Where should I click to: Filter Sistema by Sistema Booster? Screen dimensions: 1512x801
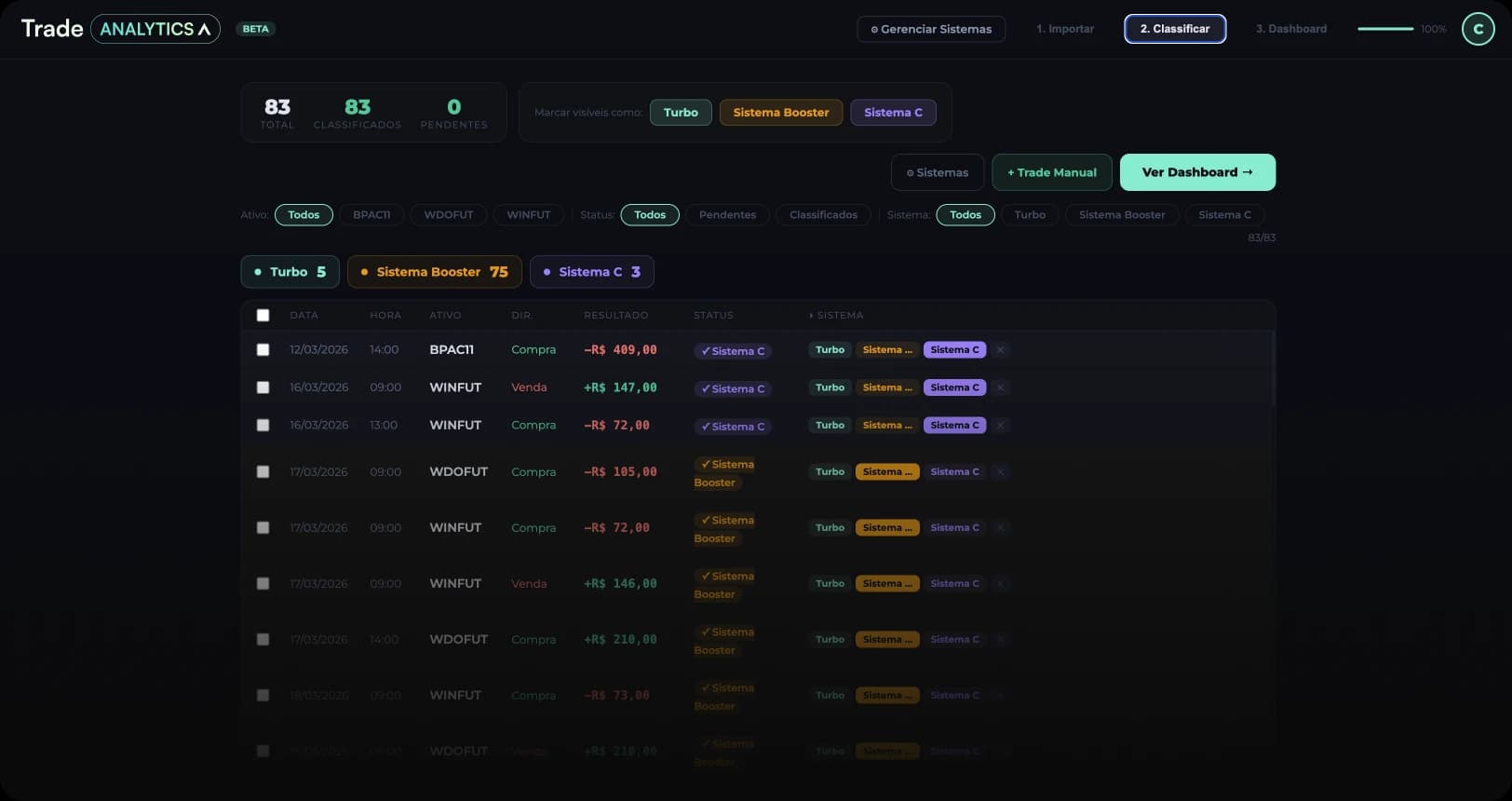point(1122,215)
